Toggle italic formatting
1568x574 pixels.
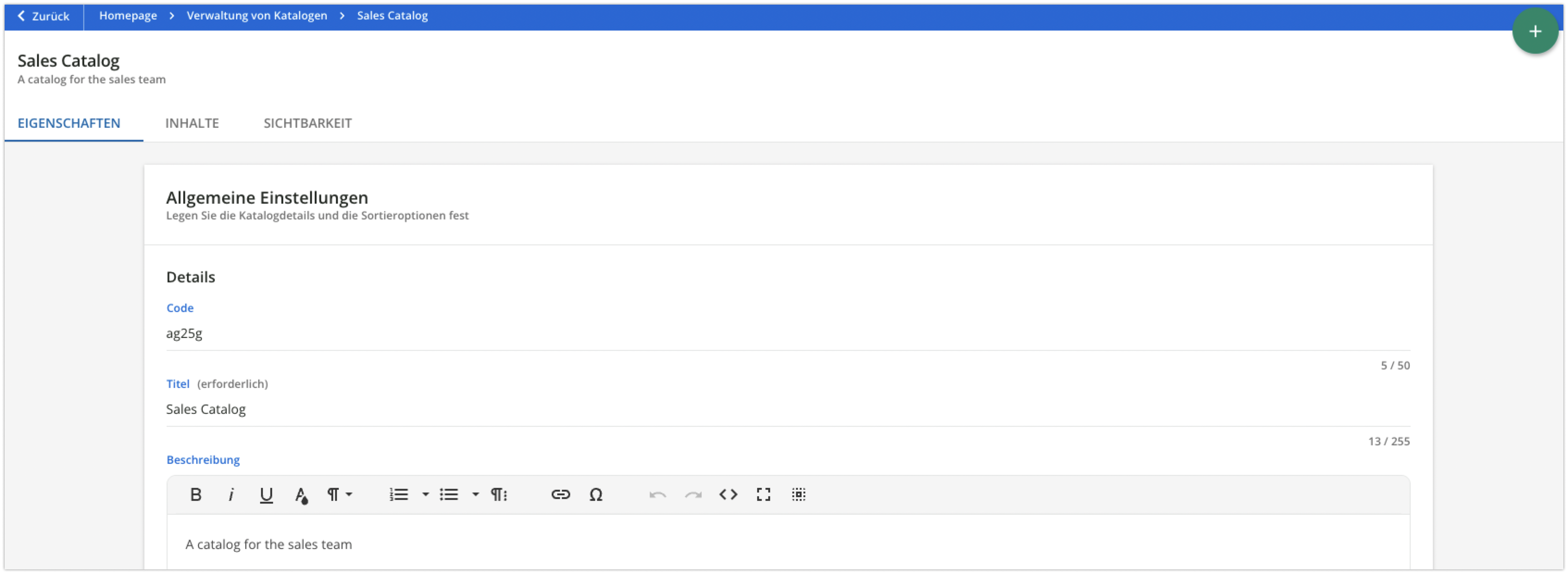230,494
